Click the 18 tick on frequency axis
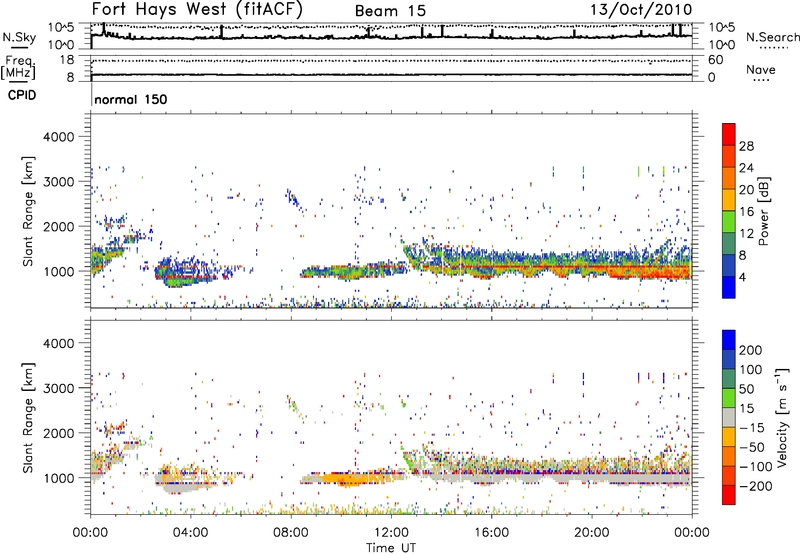The height and width of the screenshot is (554, 800). [67, 60]
